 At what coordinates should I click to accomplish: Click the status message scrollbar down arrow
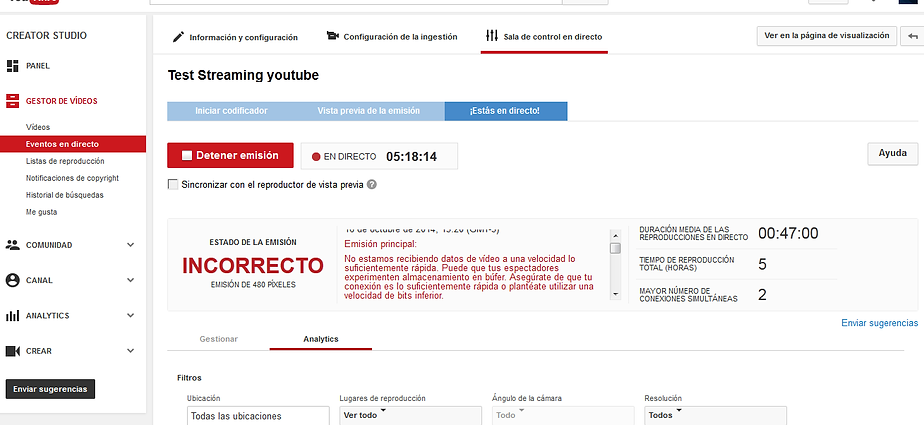pyautogui.click(x=615, y=293)
